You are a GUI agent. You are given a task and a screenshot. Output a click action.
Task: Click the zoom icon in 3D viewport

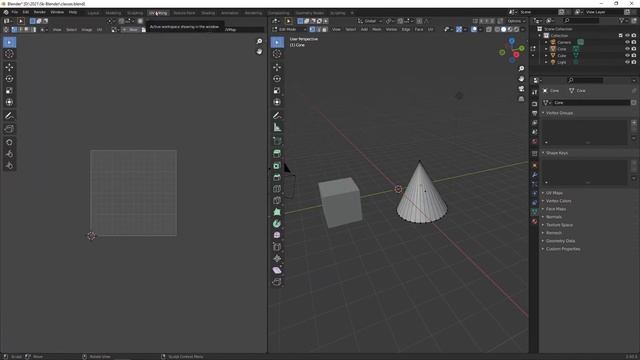coord(521,69)
